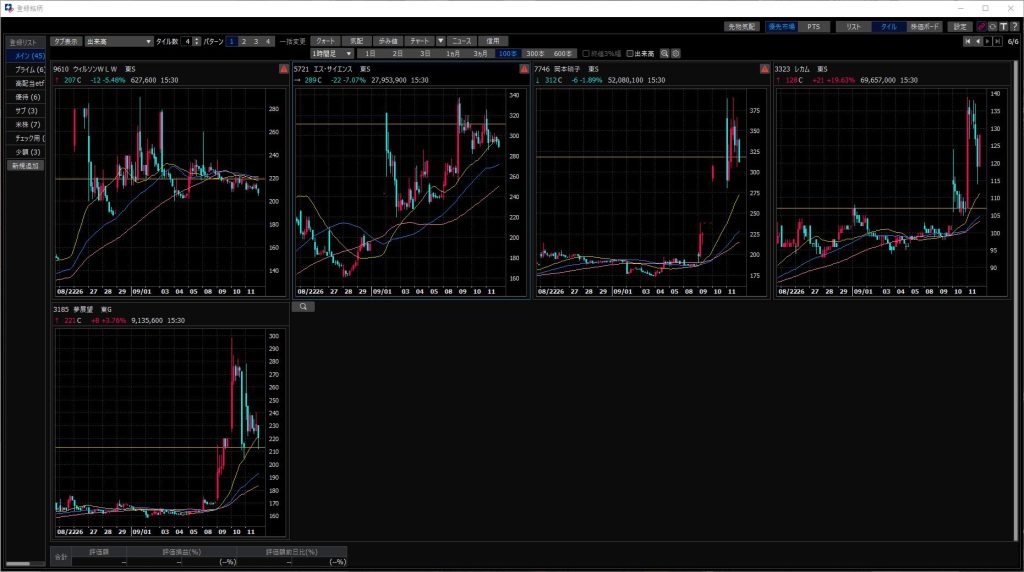Click the 新規追加 button

pos(24,165)
